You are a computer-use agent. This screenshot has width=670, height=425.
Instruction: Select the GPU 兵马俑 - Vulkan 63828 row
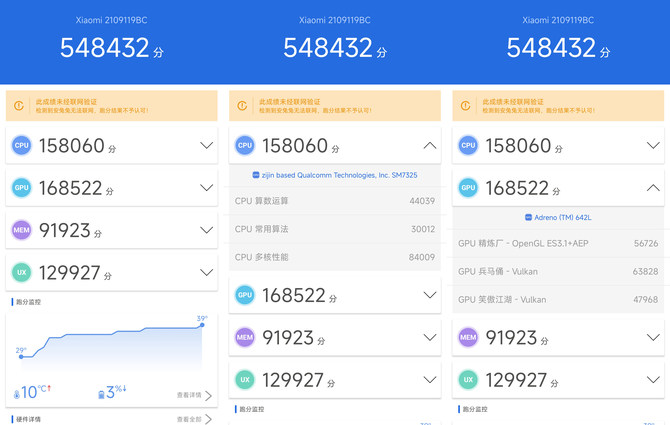pos(558,271)
